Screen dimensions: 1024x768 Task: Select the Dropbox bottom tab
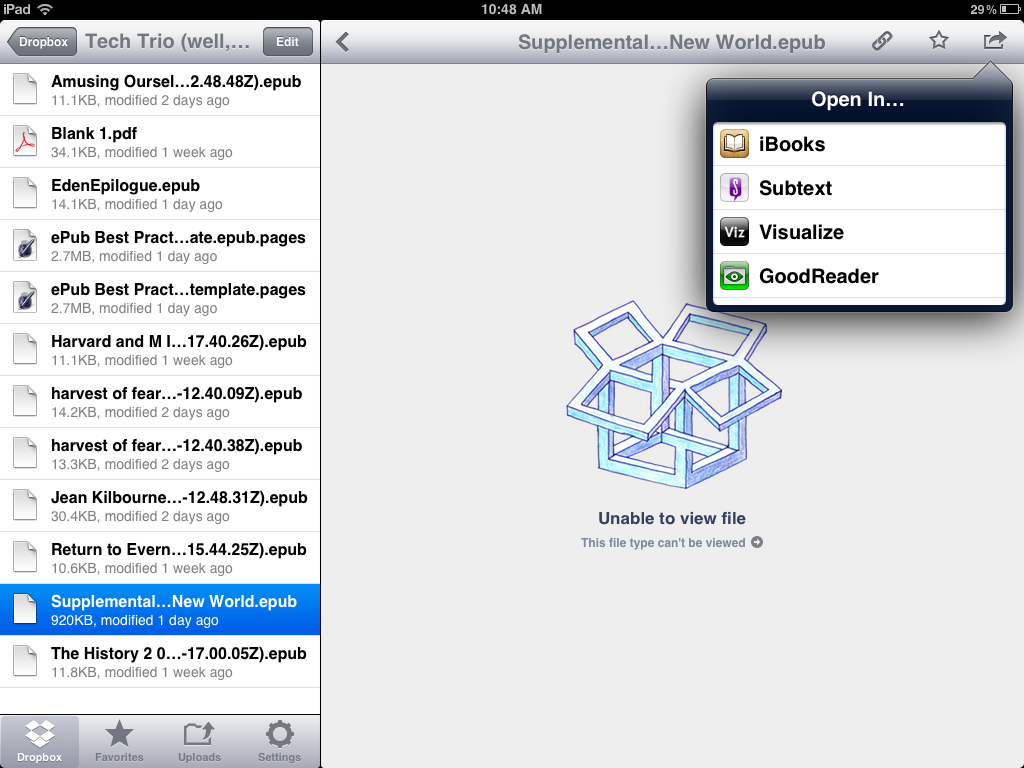pos(40,742)
